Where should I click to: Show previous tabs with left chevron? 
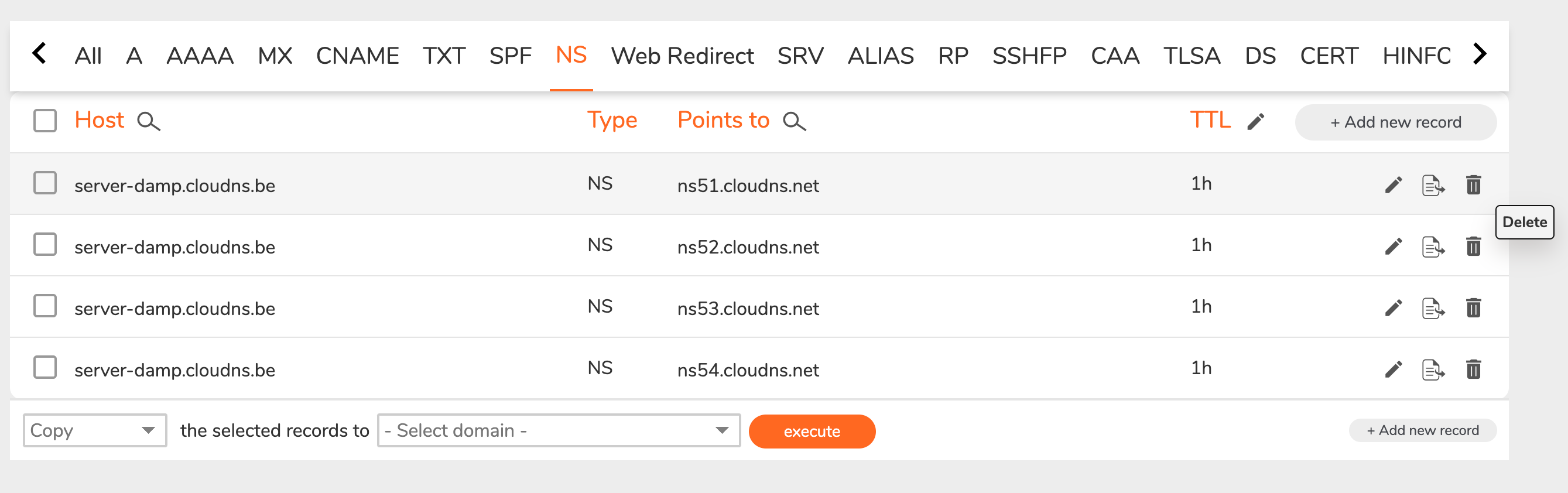click(x=40, y=53)
